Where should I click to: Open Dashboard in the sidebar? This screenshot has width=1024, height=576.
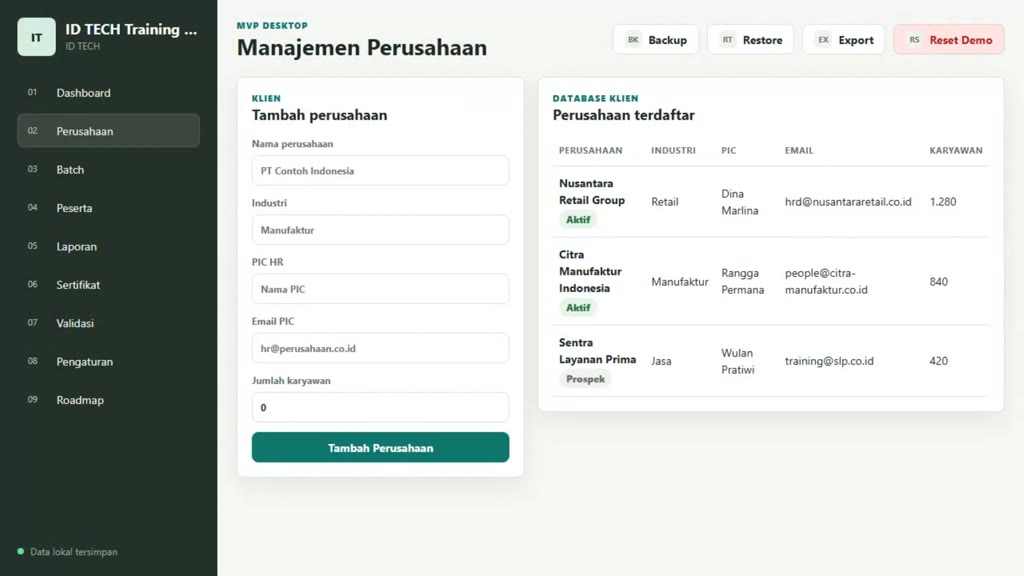108,93
